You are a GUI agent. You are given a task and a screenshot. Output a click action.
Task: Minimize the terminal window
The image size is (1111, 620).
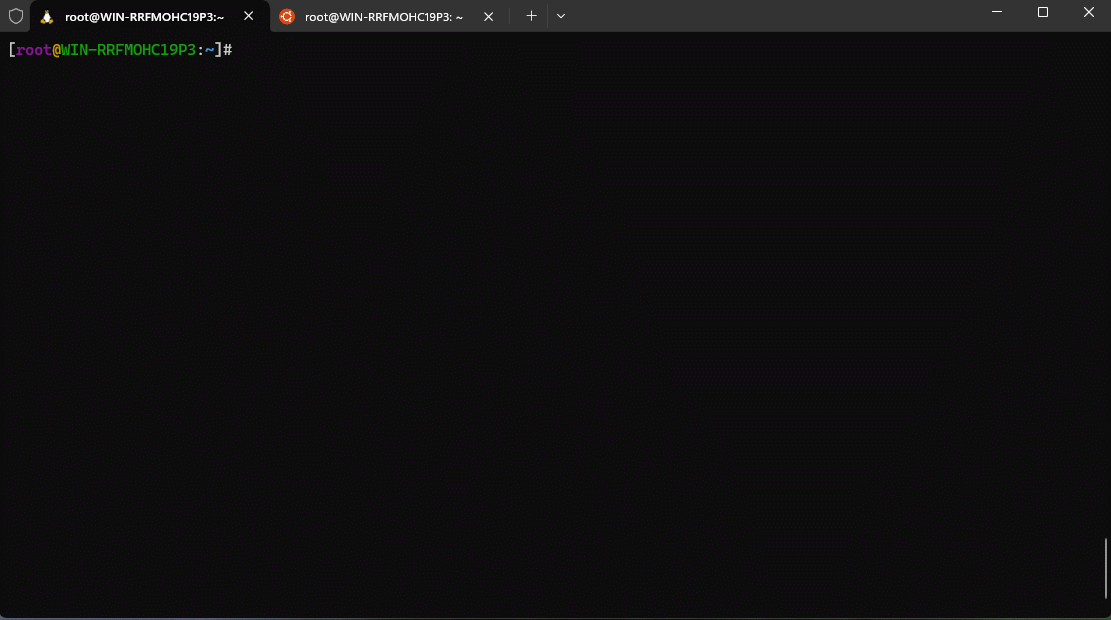coord(997,13)
